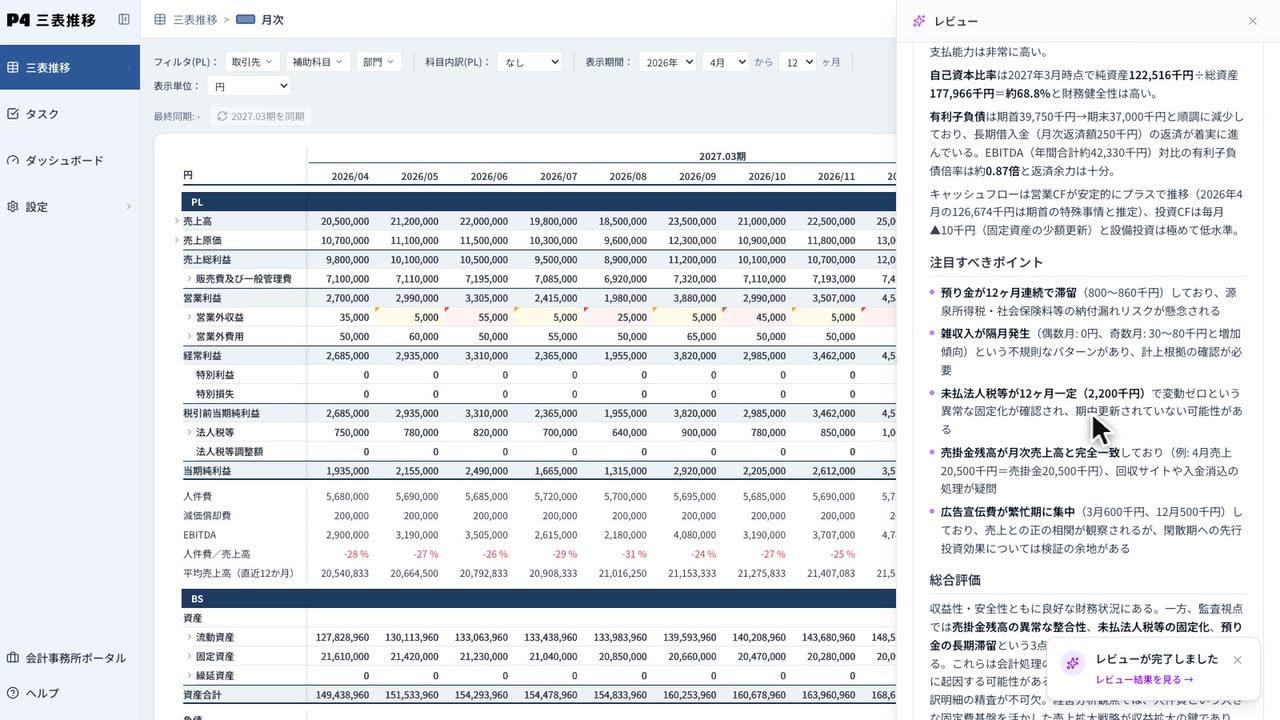Click the ダッシュボード gauge icon in sidebar
Viewport: 1280px width, 720px height.
point(13,160)
